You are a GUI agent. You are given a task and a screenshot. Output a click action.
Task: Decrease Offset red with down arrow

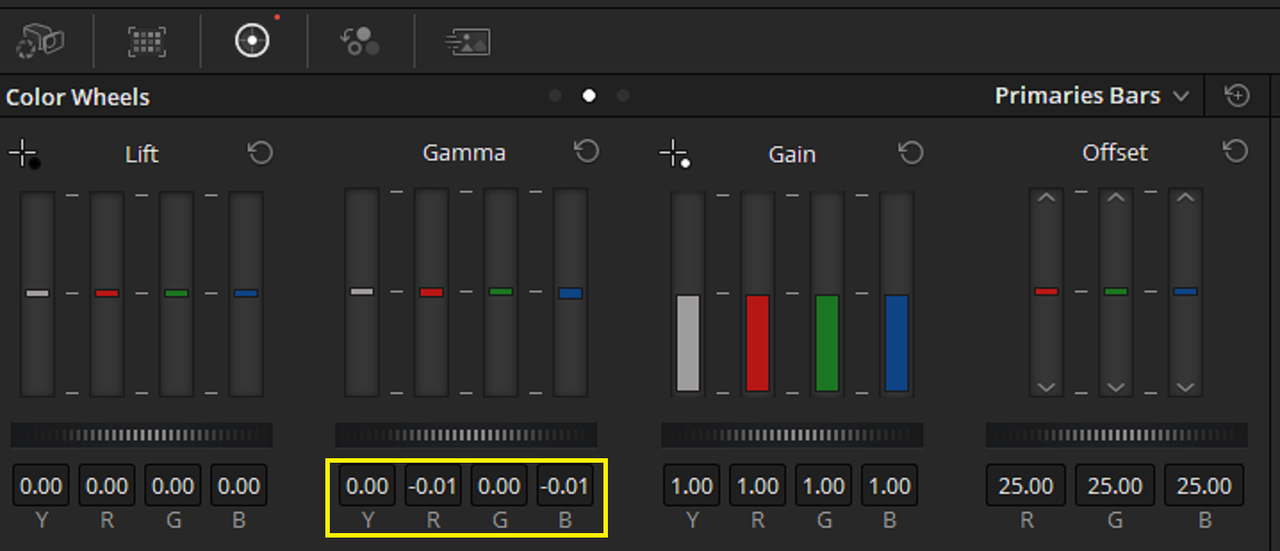(1046, 387)
